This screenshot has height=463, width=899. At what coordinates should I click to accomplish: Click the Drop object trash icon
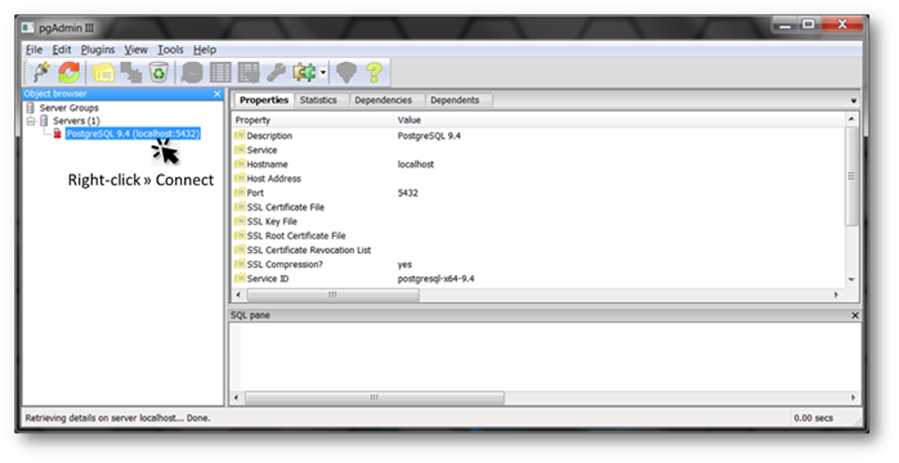click(x=159, y=72)
